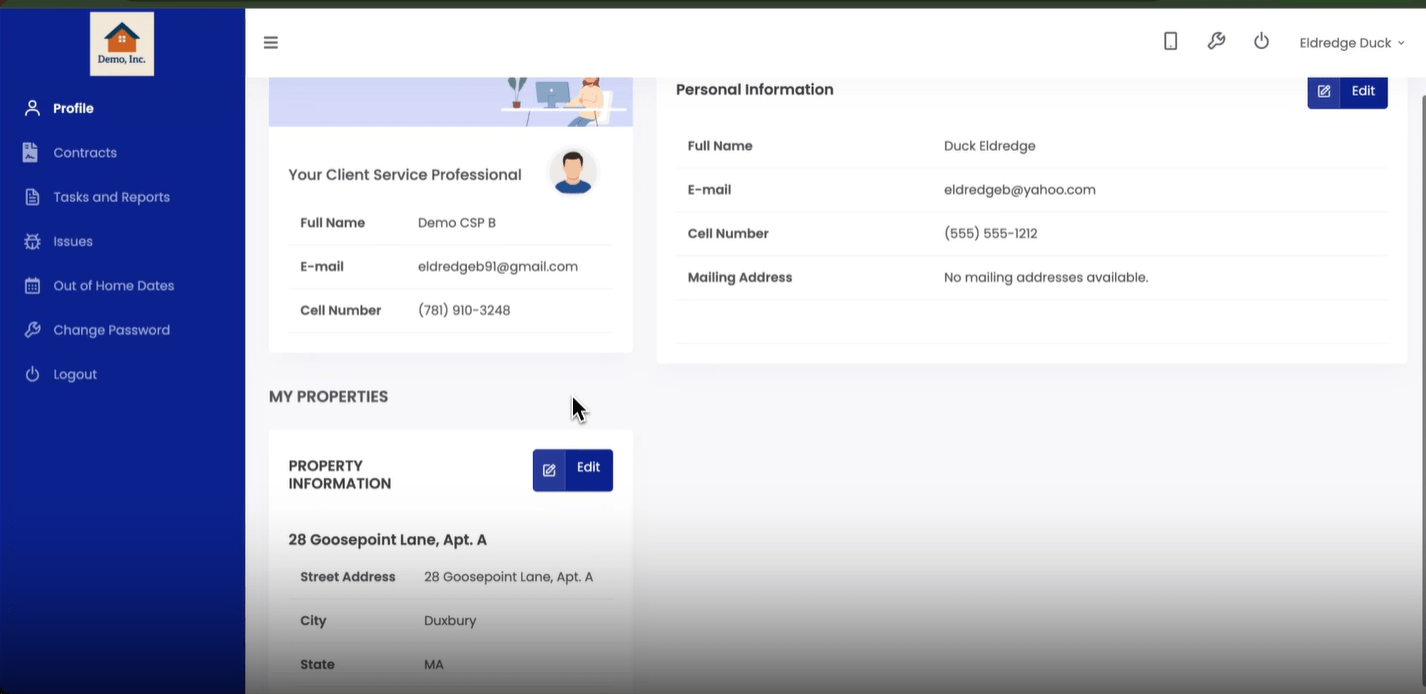Click the eldredgeb91@gmail.com email address

tap(497, 267)
